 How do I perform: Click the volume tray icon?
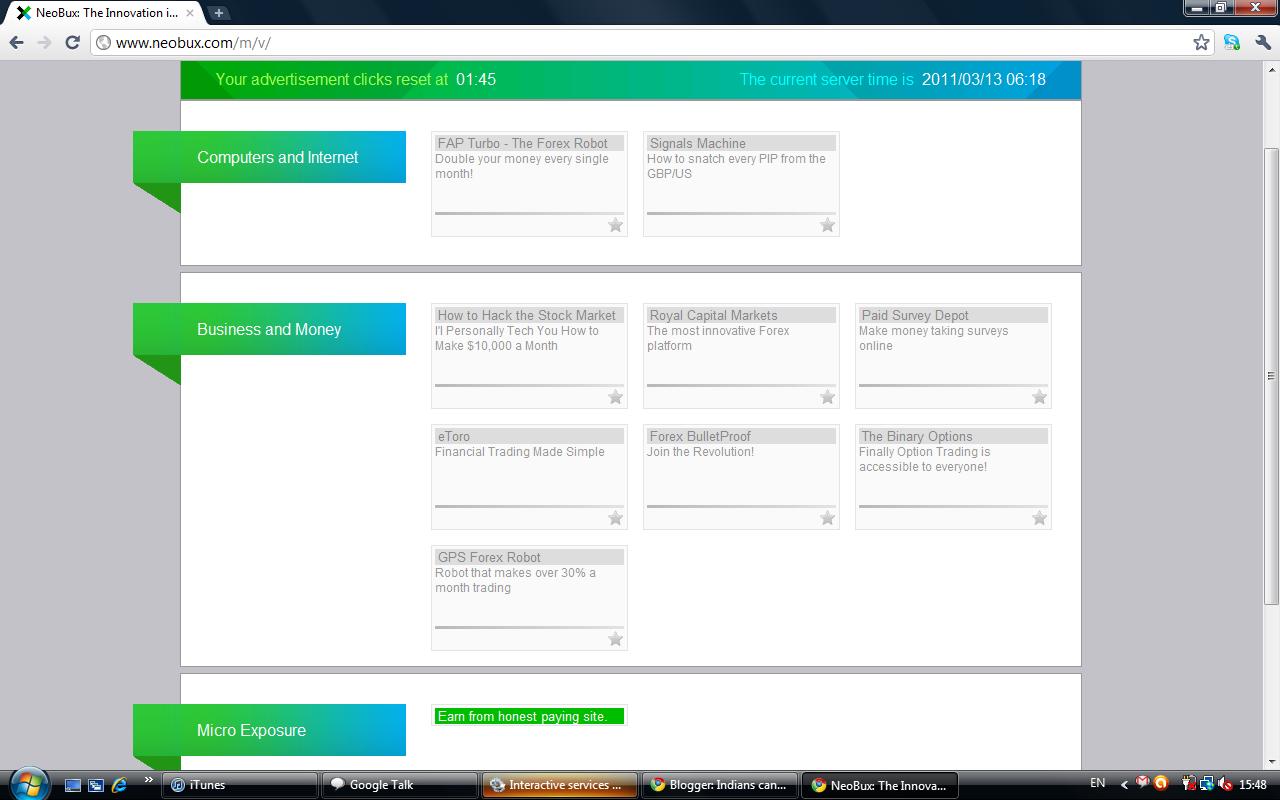coord(1225,785)
